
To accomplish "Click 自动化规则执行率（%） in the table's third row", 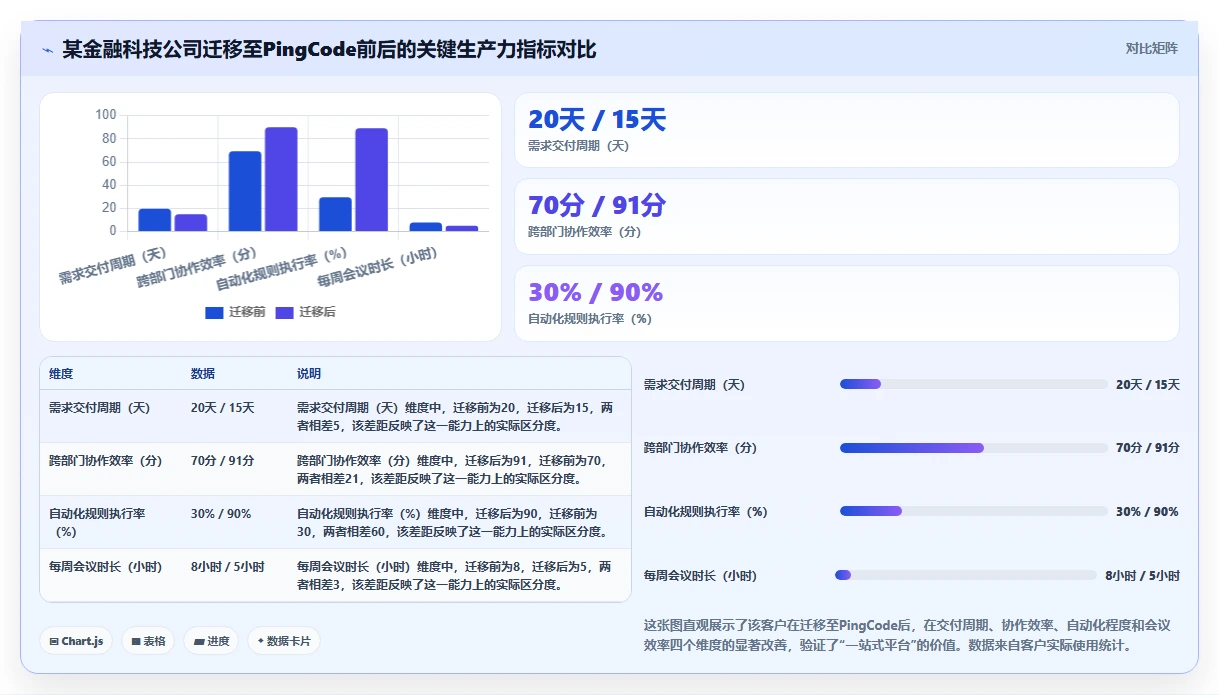I will pyautogui.click(x=97, y=523).
